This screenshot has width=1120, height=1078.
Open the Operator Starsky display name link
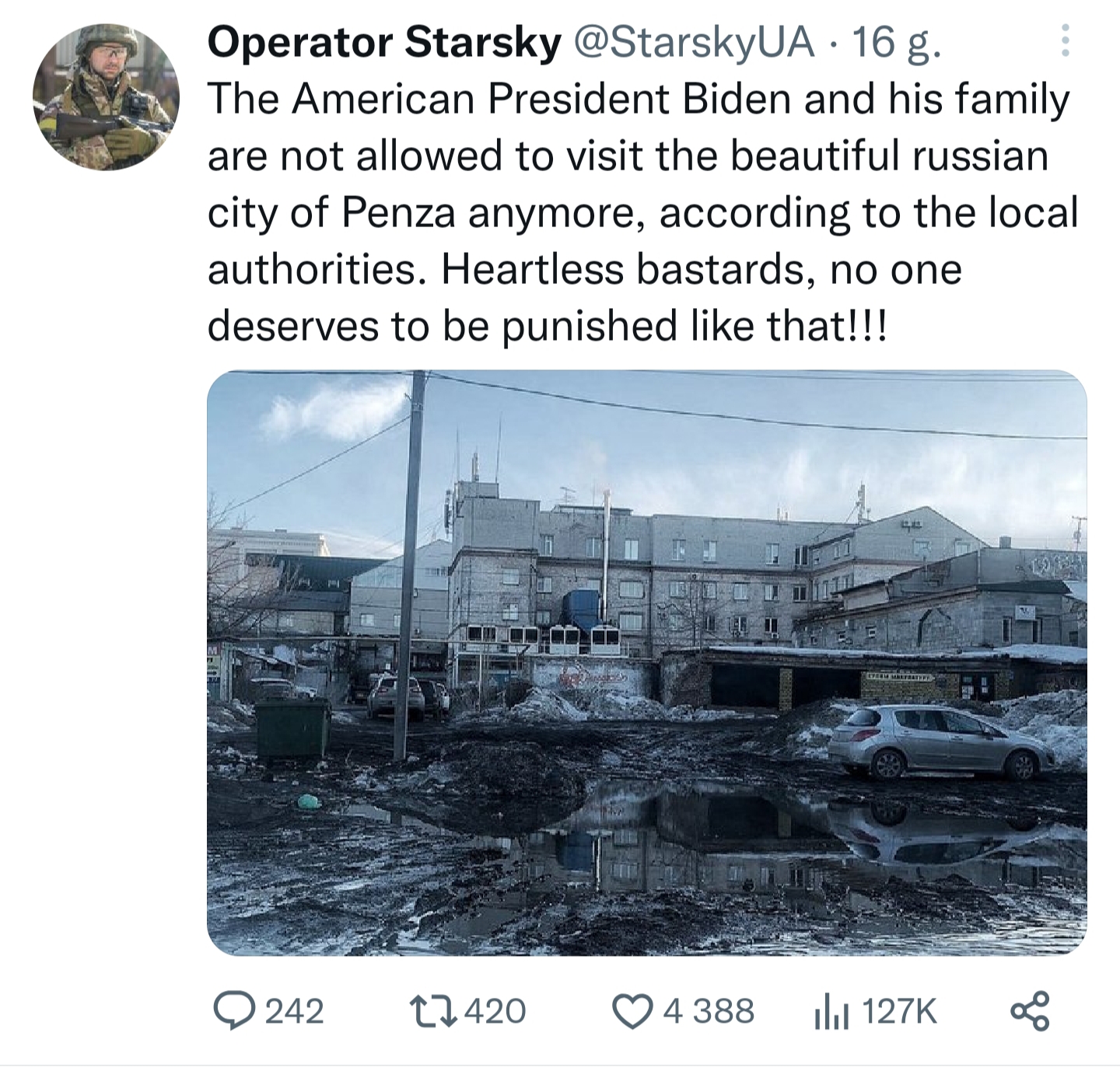tap(383, 42)
